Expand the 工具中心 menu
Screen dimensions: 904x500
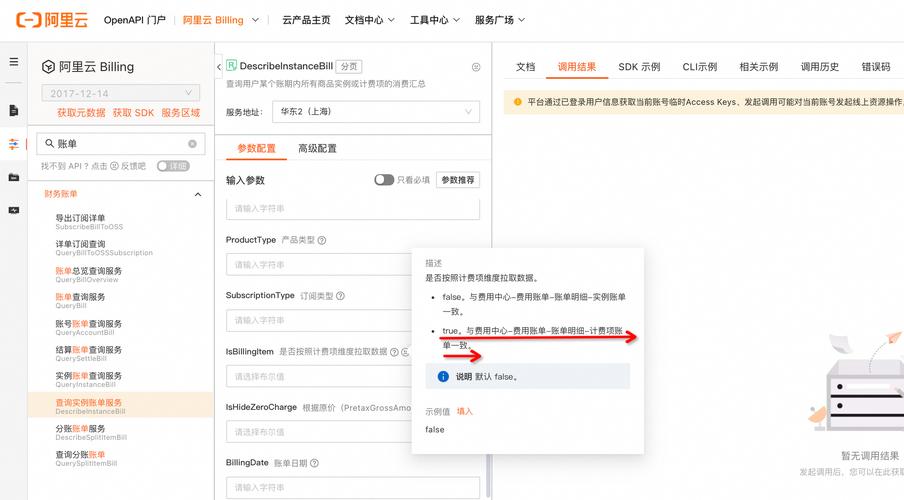point(435,20)
